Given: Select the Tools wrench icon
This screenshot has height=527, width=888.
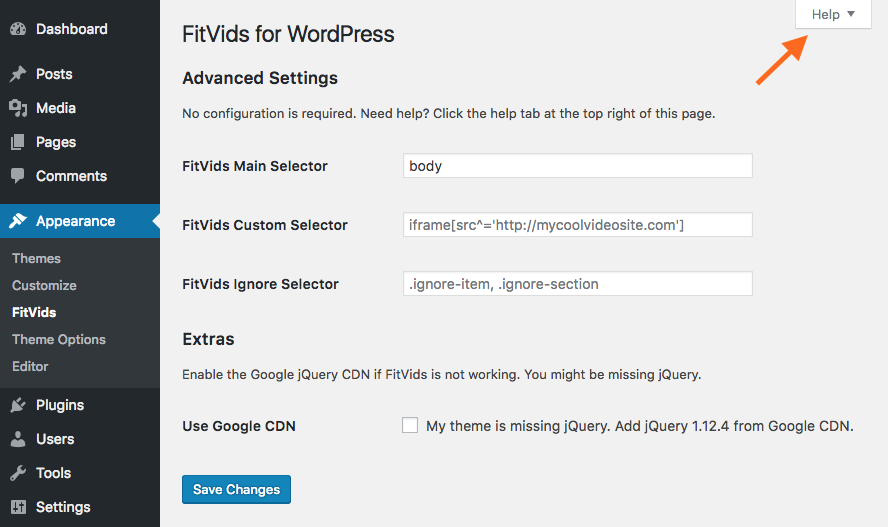Looking at the screenshot, I should 18,473.
